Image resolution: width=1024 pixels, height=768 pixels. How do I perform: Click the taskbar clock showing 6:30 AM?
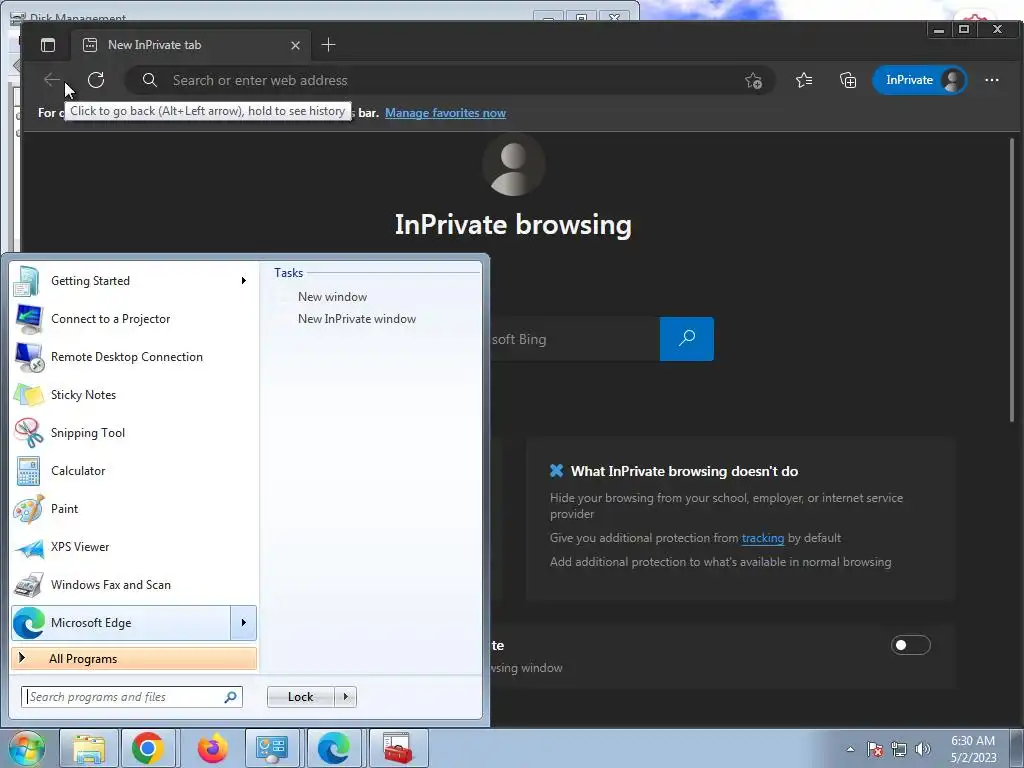click(973, 749)
